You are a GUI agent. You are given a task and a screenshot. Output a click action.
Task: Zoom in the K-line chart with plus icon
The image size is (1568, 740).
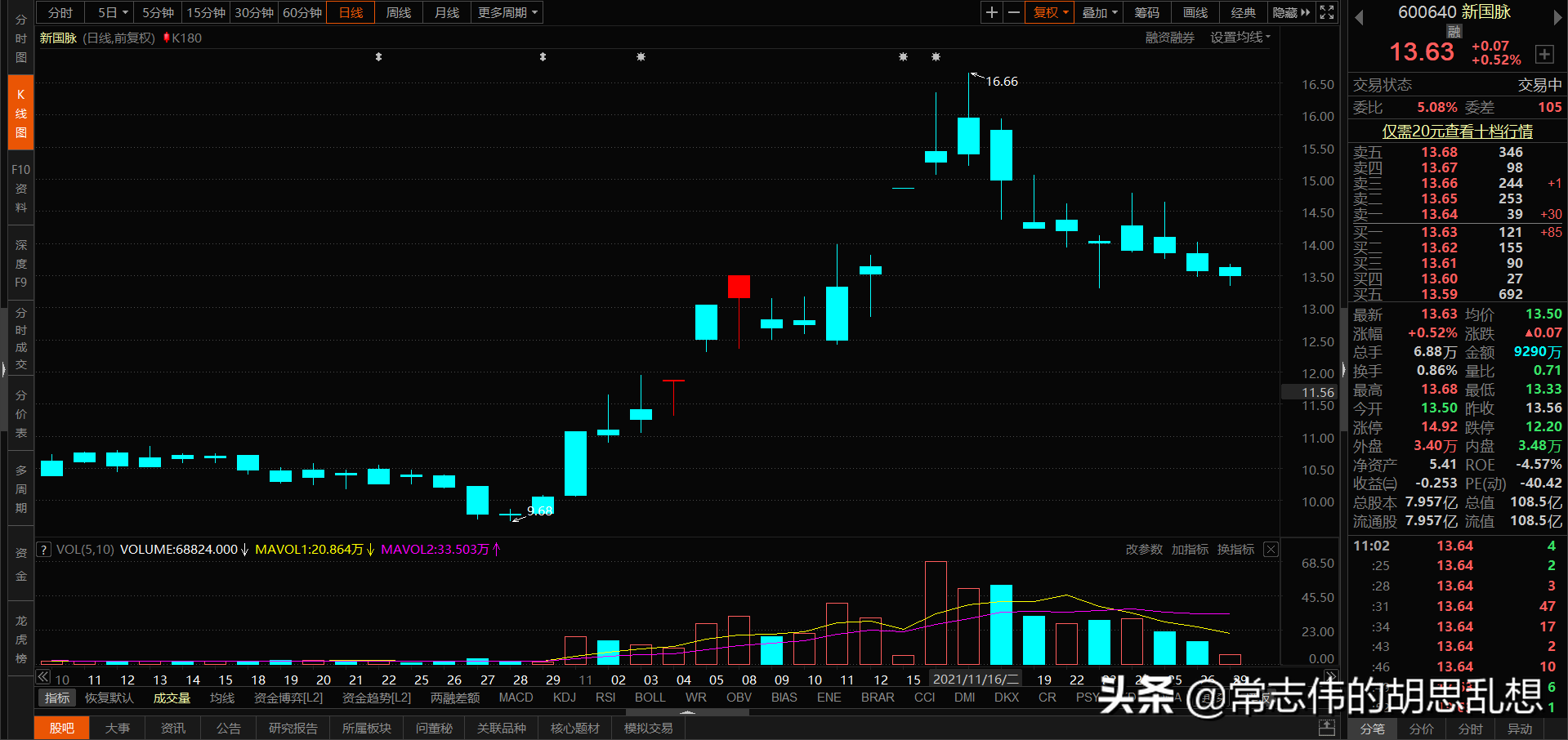(x=991, y=12)
